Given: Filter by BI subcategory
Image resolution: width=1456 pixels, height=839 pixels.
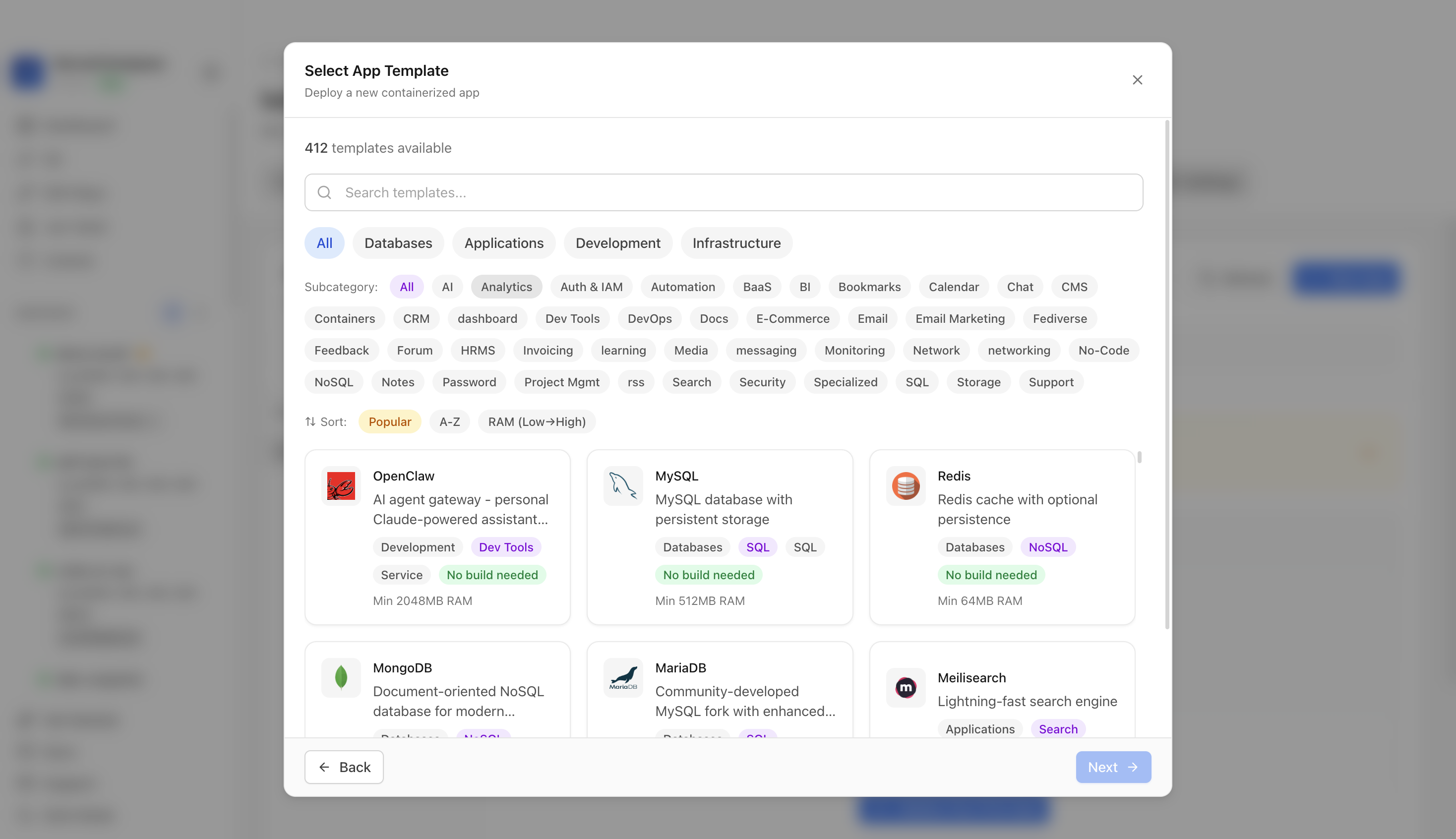Looking at the screenshot, I should [x=805, y=287].
